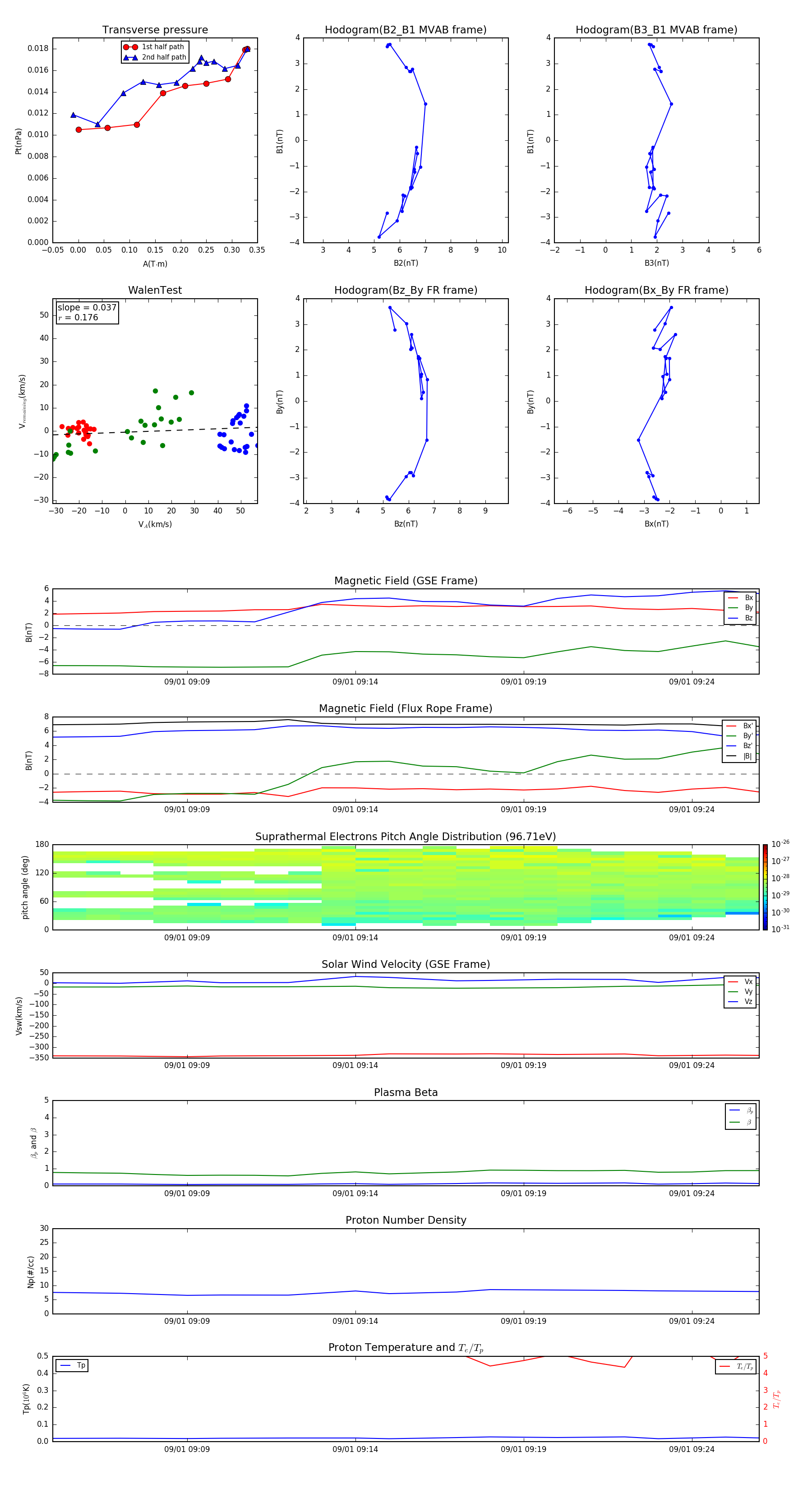Click the "B3(nT)" x-axis label

click(656, 263)
